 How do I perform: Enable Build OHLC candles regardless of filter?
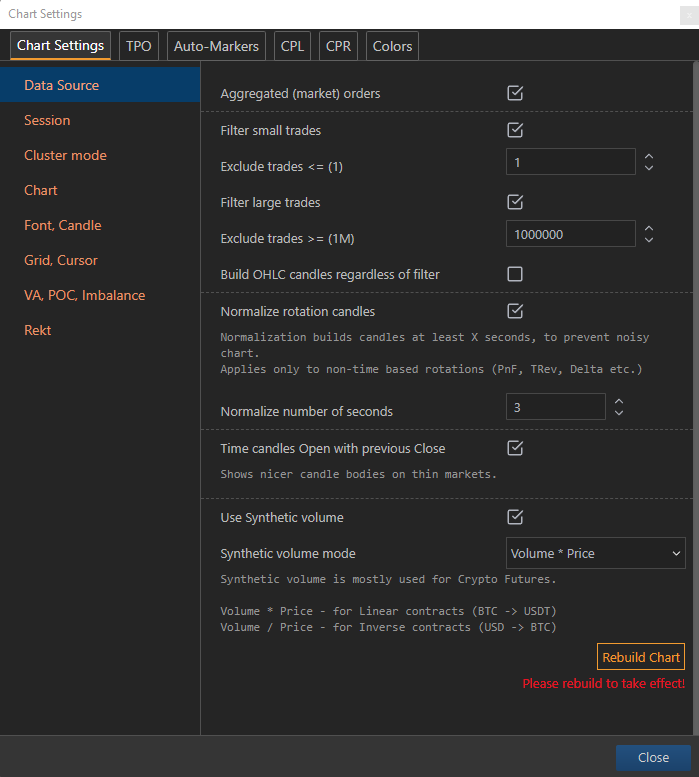pyautogui.click(x=515, y=274)
